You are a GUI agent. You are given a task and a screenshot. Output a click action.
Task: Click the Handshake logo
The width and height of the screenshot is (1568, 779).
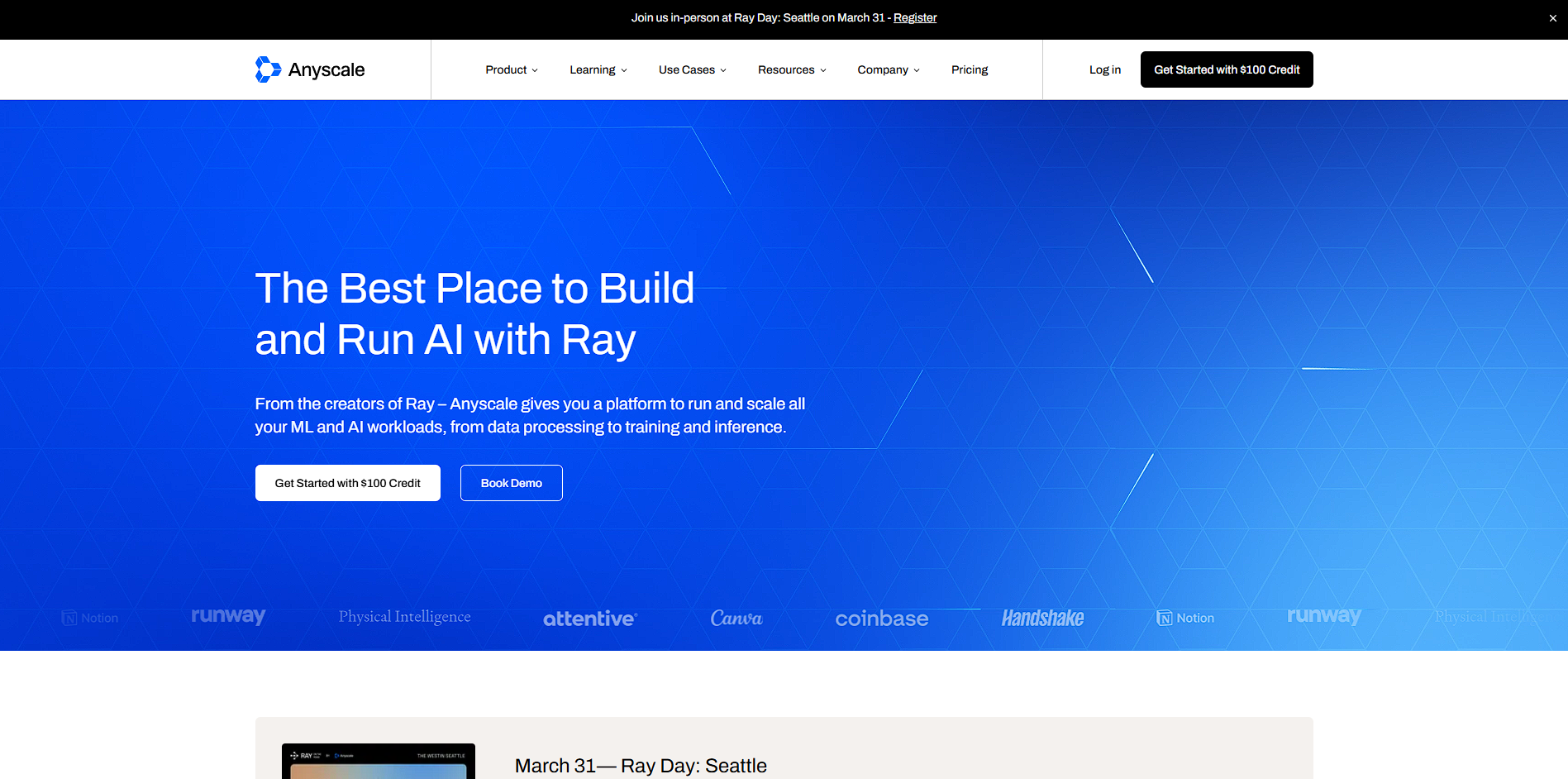(x=1042, y=618)
